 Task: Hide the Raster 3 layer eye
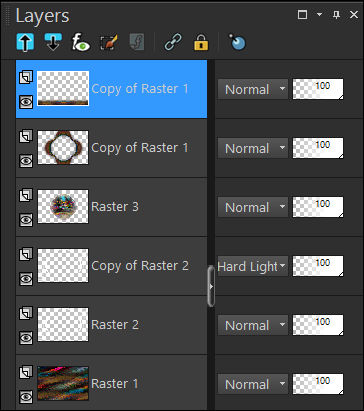26,220
